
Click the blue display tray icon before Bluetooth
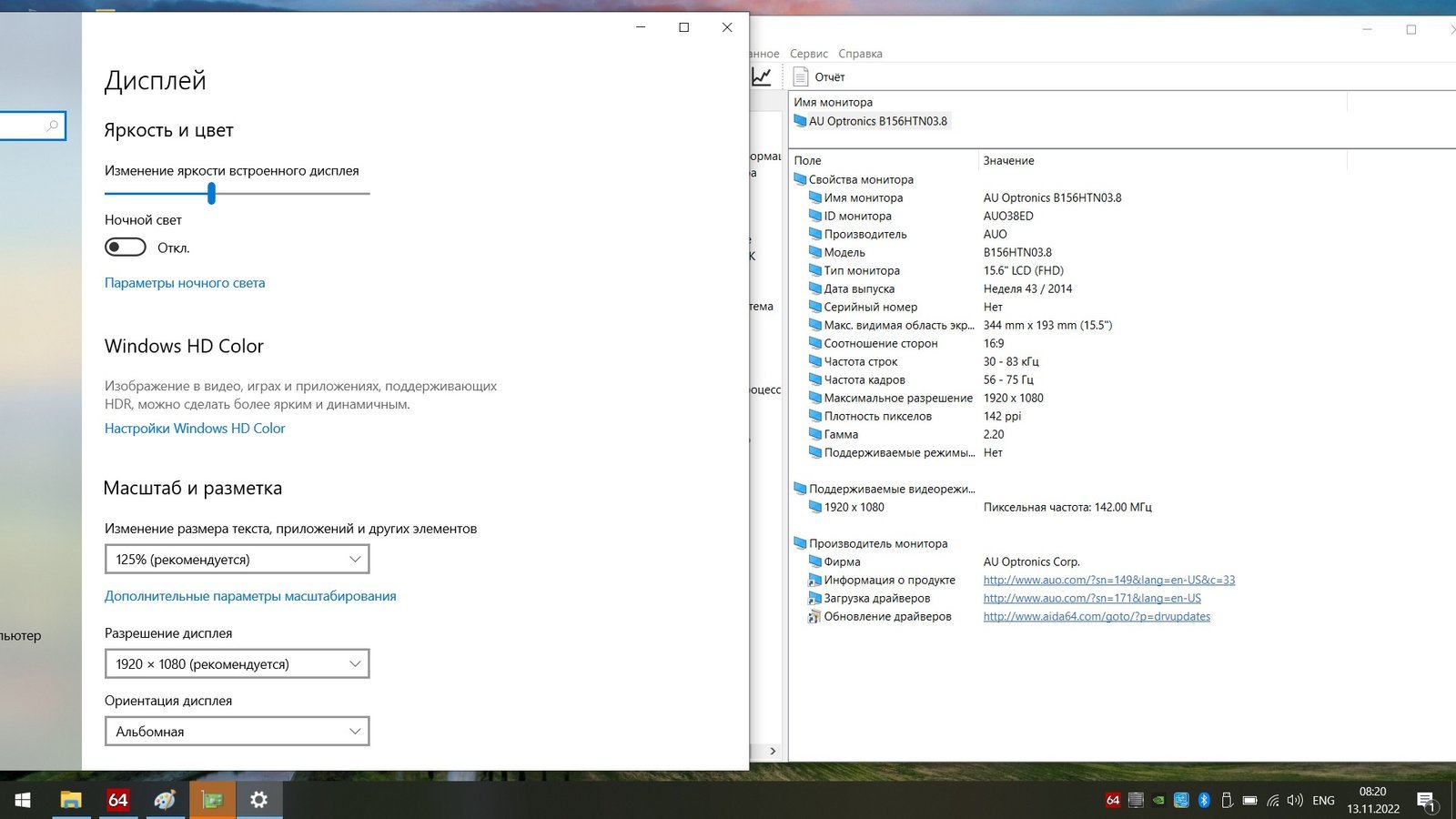[x=1181, y=800]
